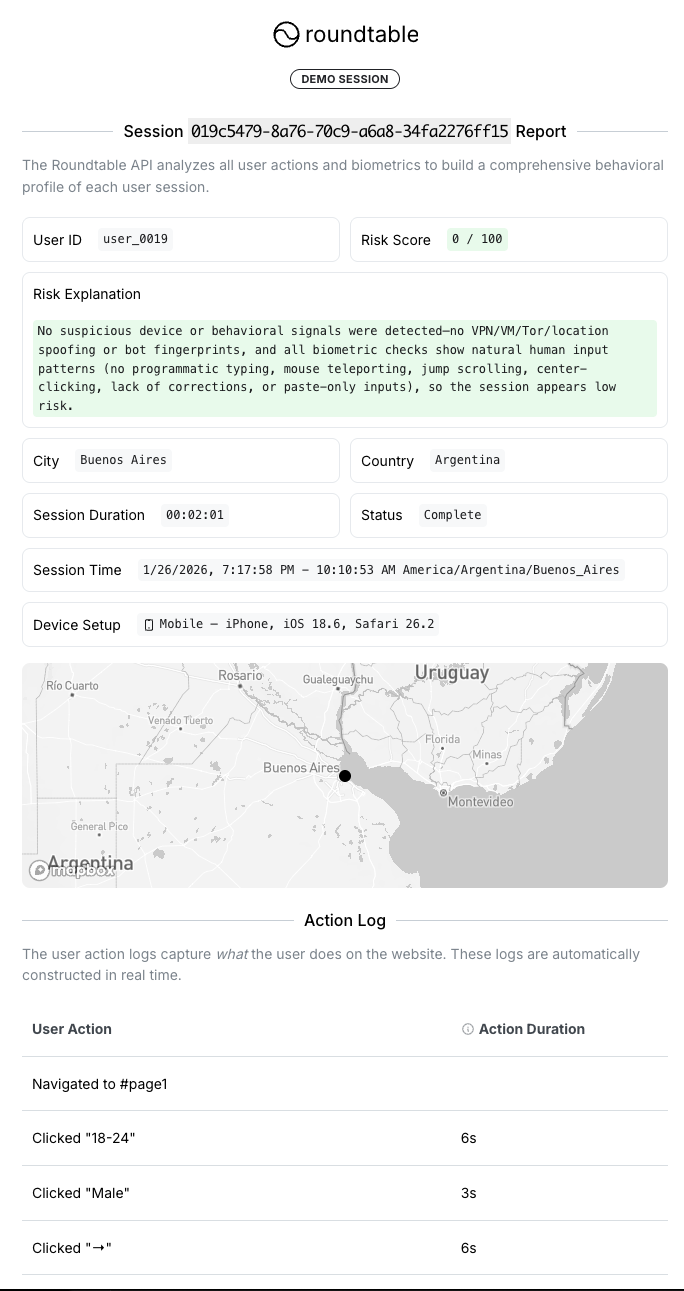Click the Session Time timestamp value
Image resolution: width=684 pixels, height=1291 pixels.
381,570
